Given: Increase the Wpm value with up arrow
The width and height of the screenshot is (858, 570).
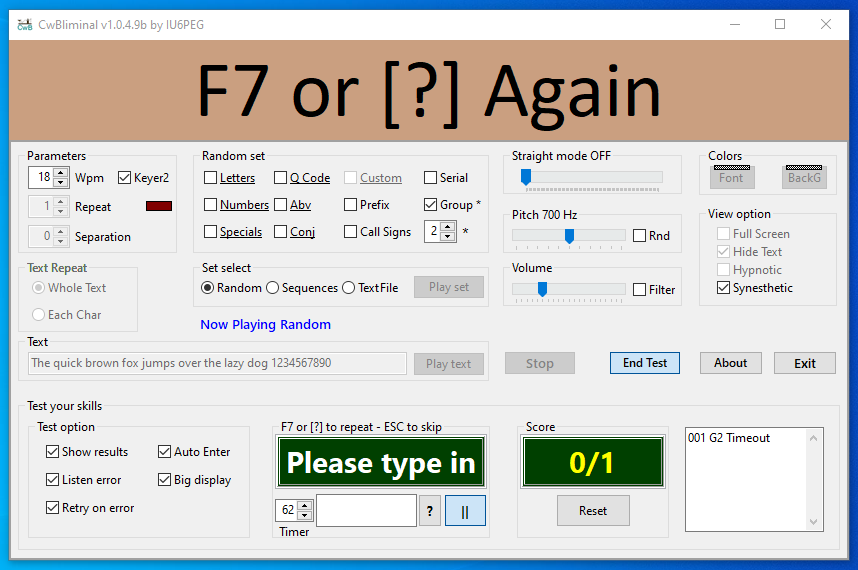Looking at the screenshot, I should coord(61,173).
